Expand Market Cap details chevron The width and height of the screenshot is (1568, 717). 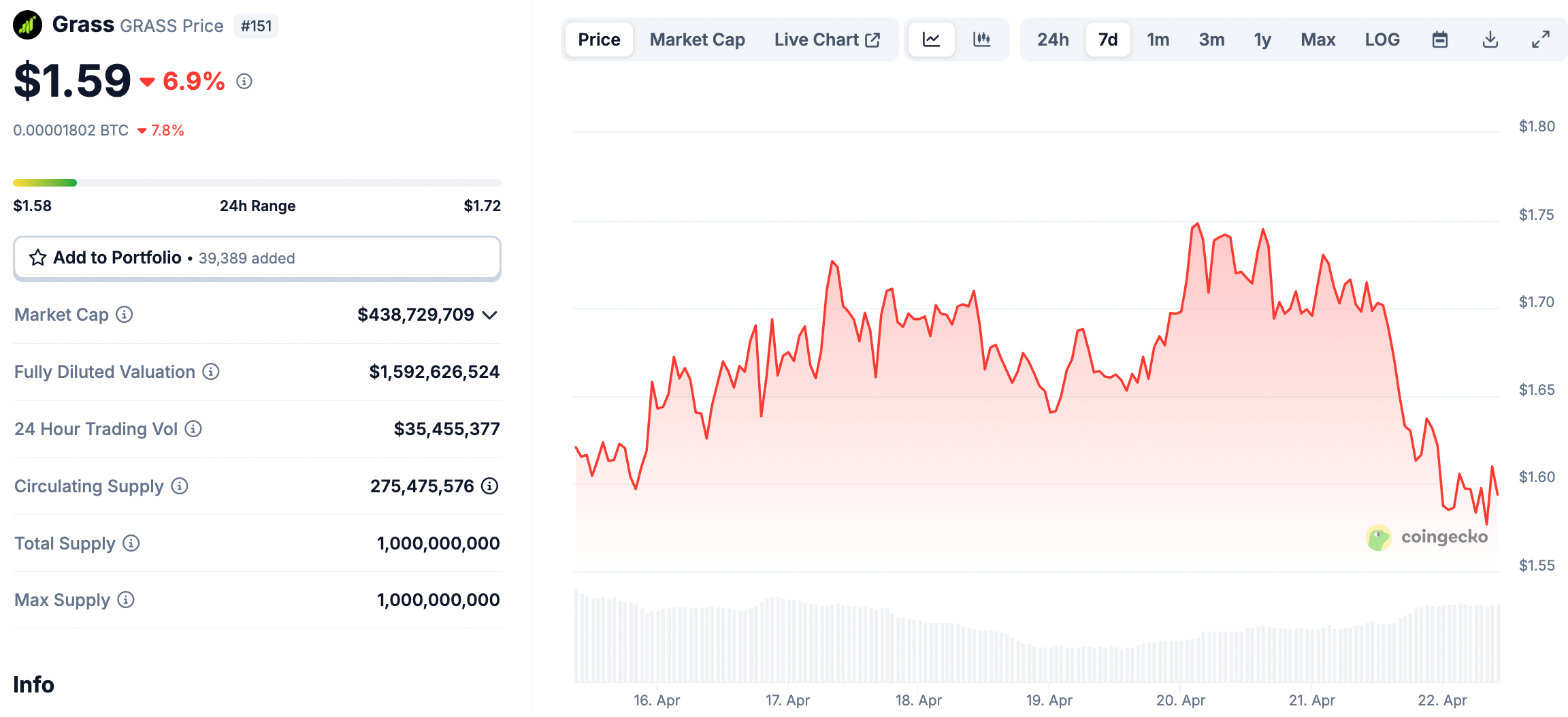tap(490, 315)
